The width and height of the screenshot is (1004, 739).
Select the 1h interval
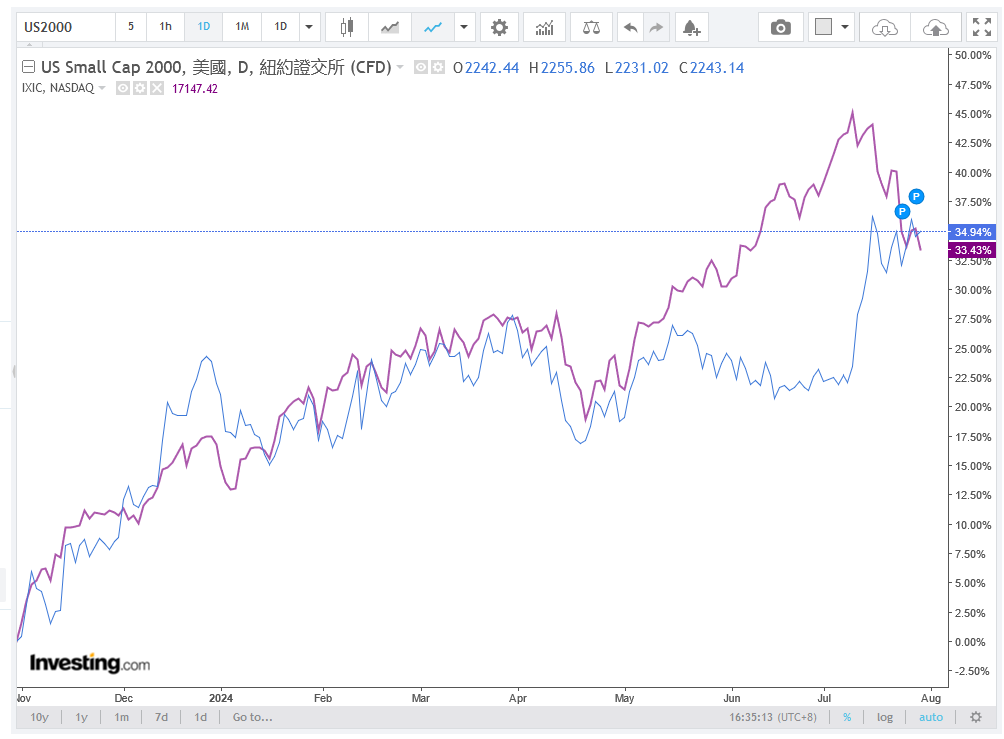pyautogui.click(x=165, y=27)
